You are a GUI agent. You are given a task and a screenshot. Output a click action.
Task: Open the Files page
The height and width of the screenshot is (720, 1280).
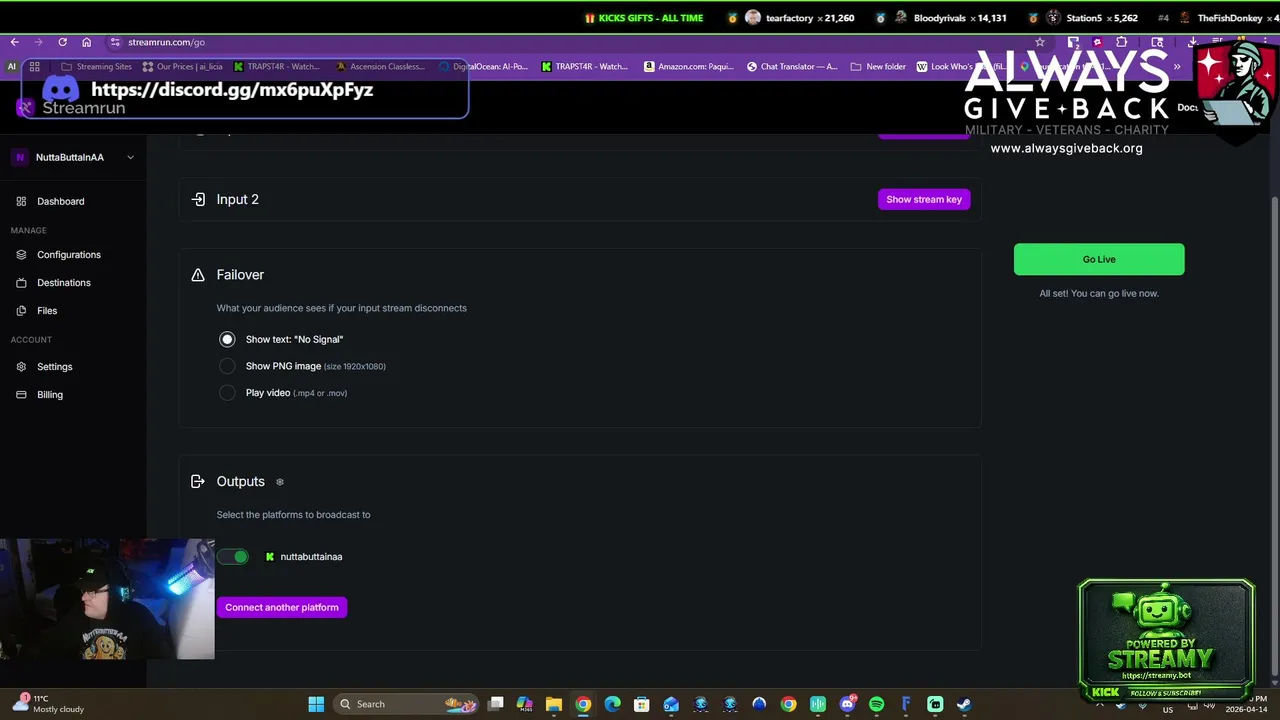[47, 311]
